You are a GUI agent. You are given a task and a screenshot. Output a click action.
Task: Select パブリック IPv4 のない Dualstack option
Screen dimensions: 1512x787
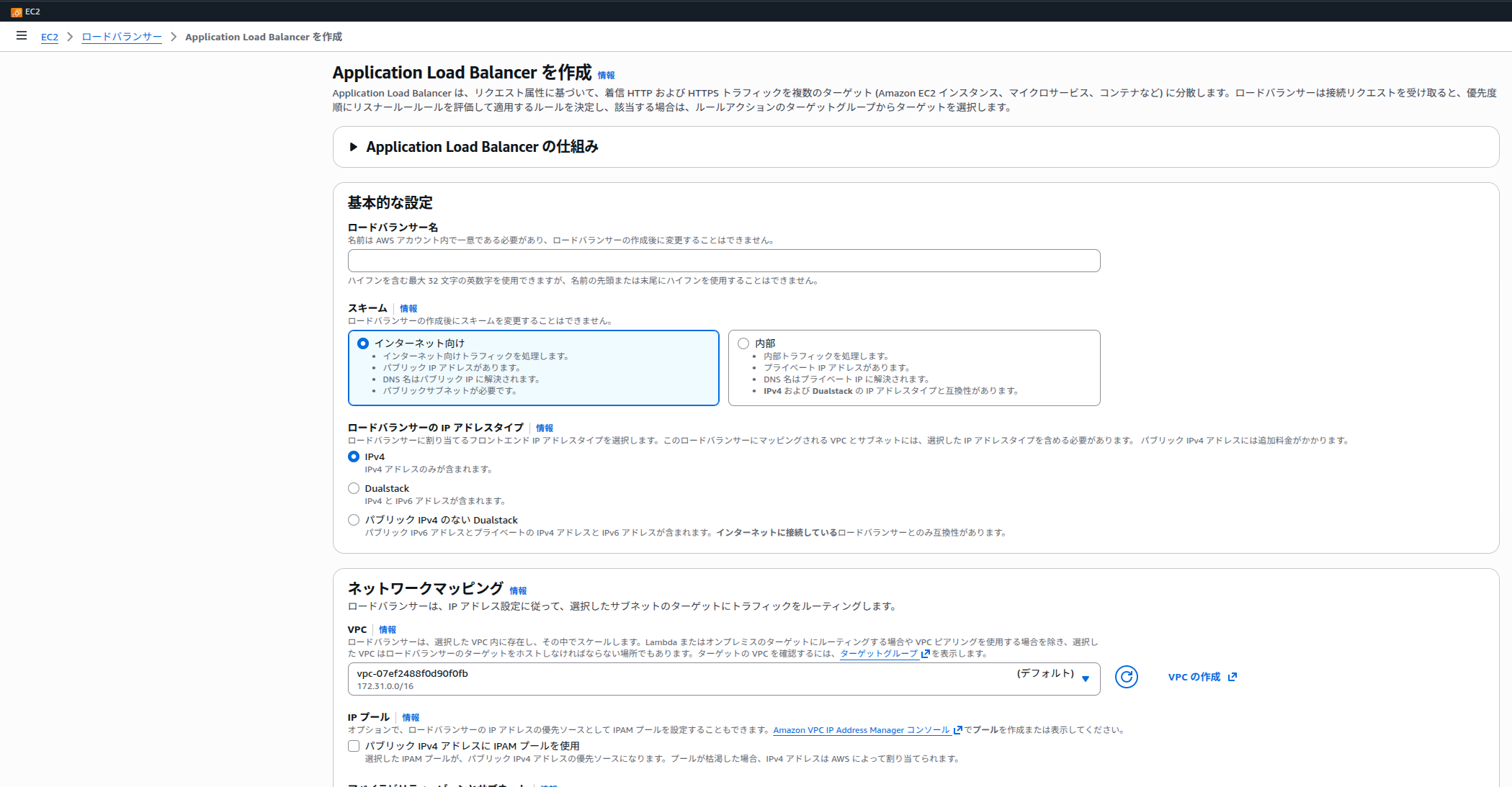tap(354, 520)
